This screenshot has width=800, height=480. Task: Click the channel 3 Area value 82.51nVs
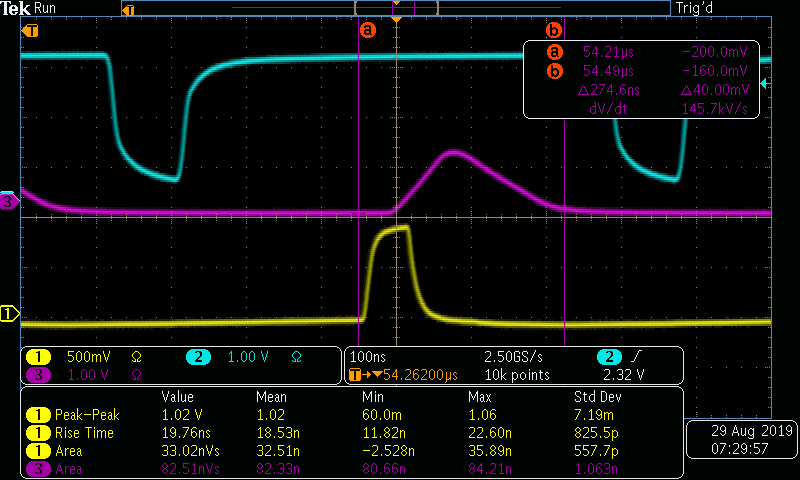click(x=190, y=469)
